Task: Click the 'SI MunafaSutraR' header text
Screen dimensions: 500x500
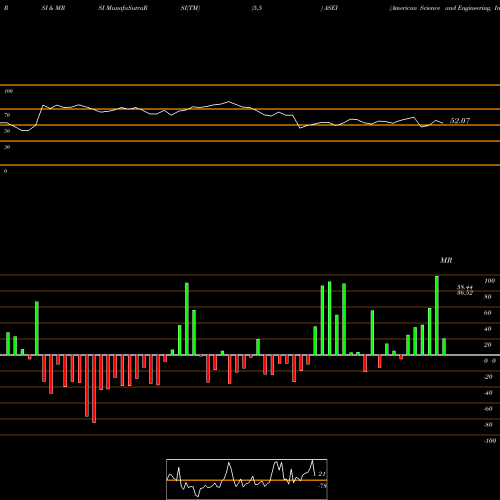Action: pyautogui.click(x=123, y=8)
